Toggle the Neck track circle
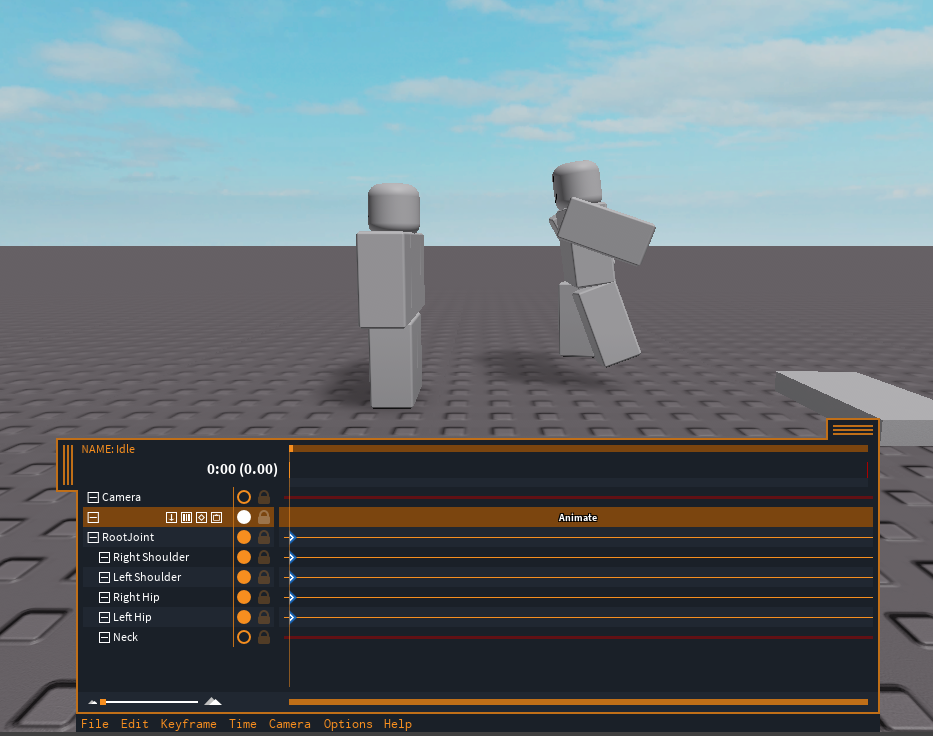933x736 pixels. (244, 637)
